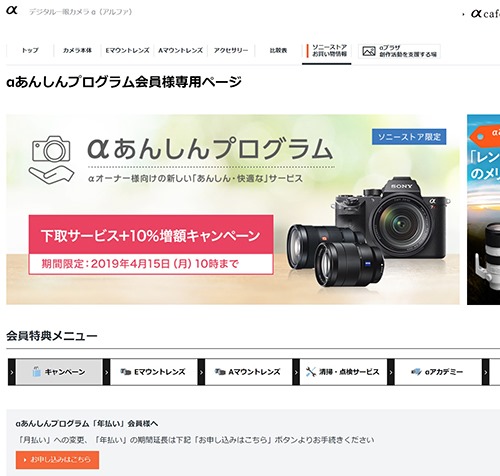Select the アクセサリー navigation item
The height and width of the screenshot is (476, 500).
pos(231,50)
